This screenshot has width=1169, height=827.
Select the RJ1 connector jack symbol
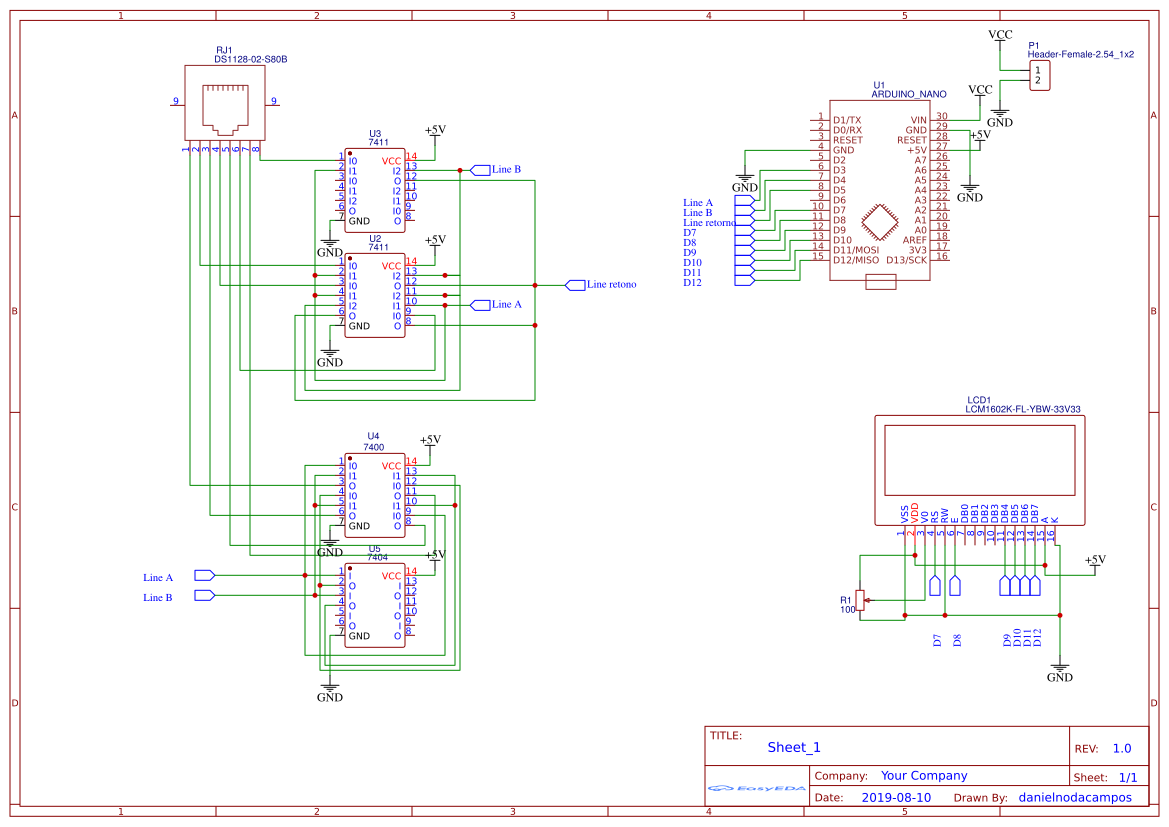coord(225,103)
